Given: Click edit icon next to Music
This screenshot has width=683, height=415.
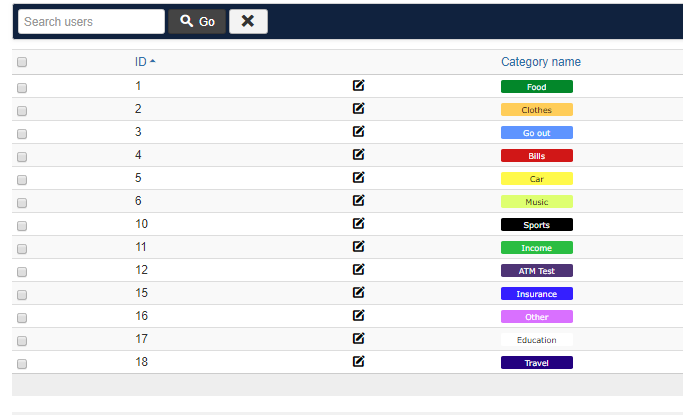Looking at the screenshot, I should coord(359,201).
